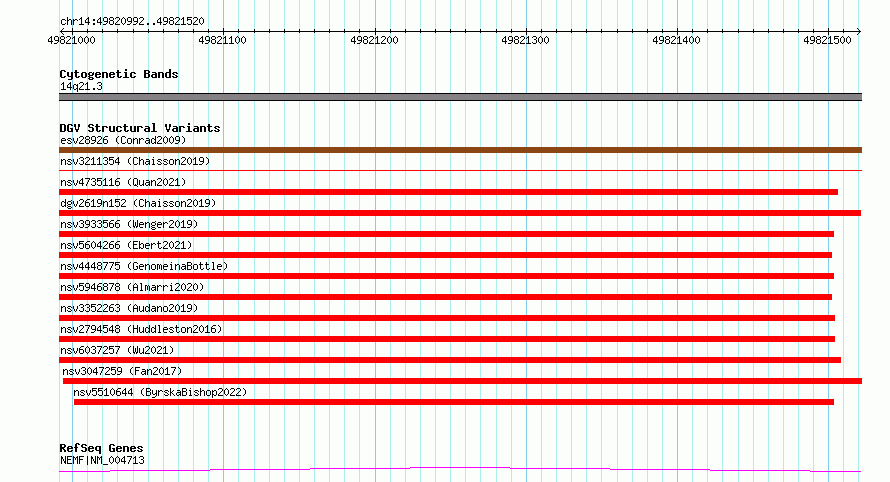Select the red bar under nsv4448775
This screenshot has width=890, height=482.
(447, 276)
